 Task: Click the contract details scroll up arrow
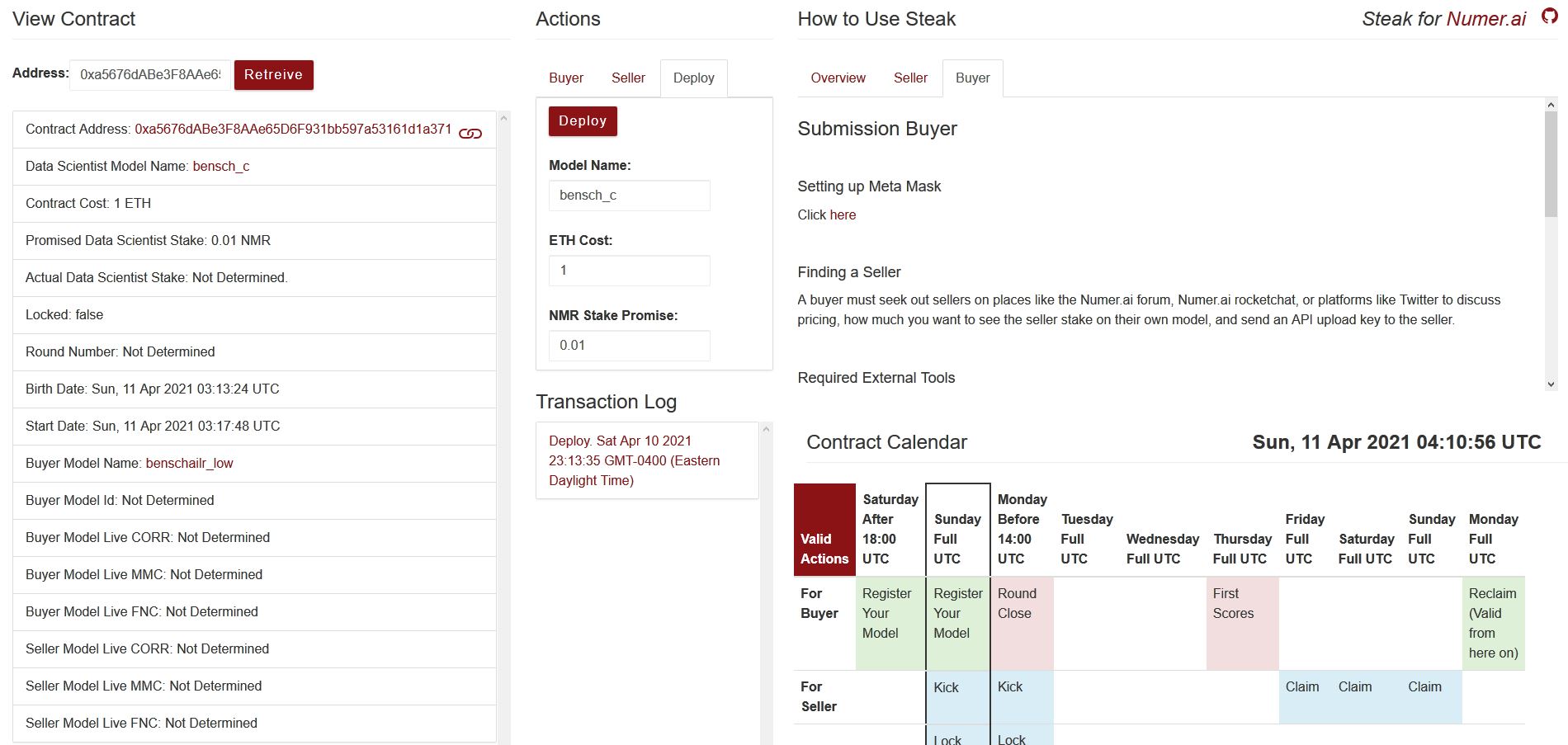tap(503, 118)
